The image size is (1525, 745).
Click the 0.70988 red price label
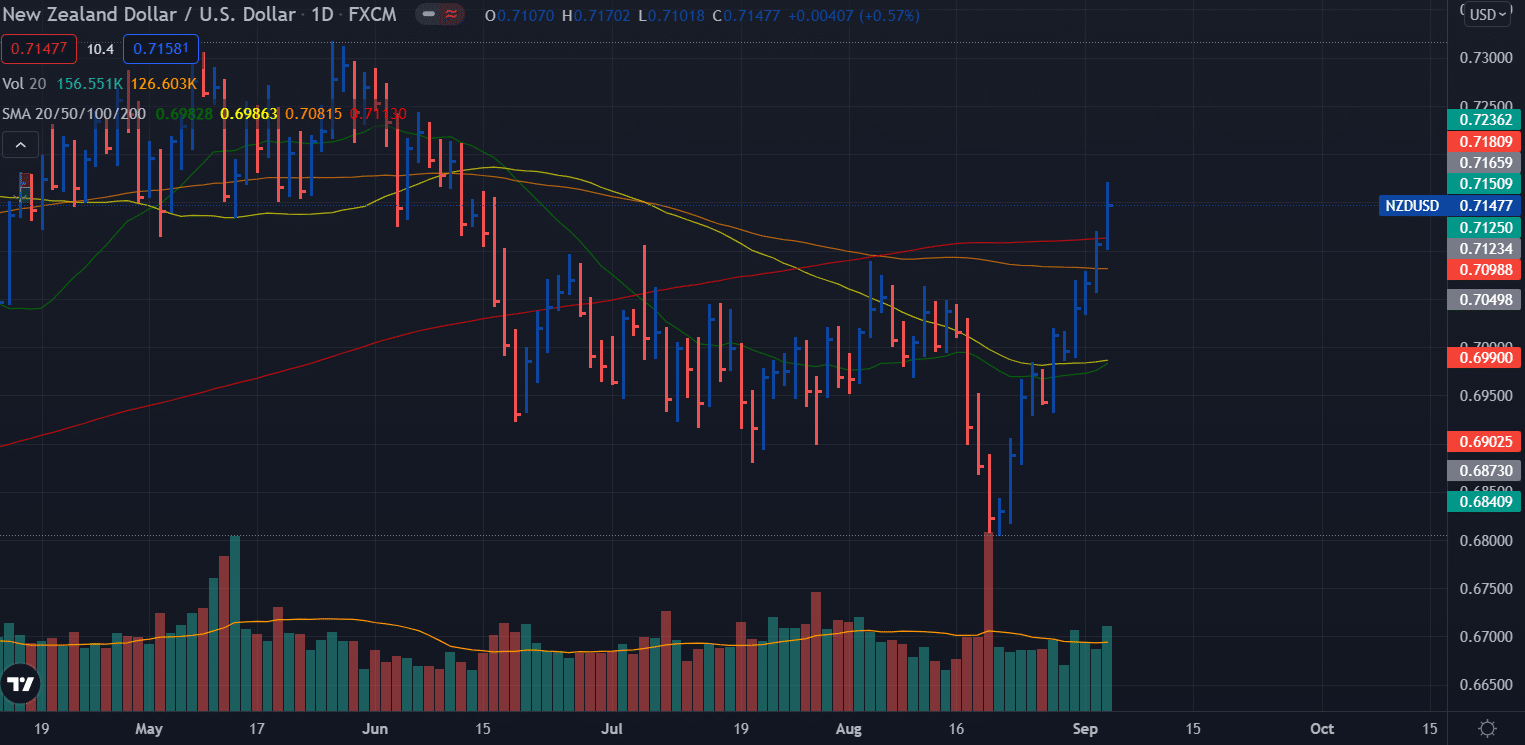coord(1485,269)
